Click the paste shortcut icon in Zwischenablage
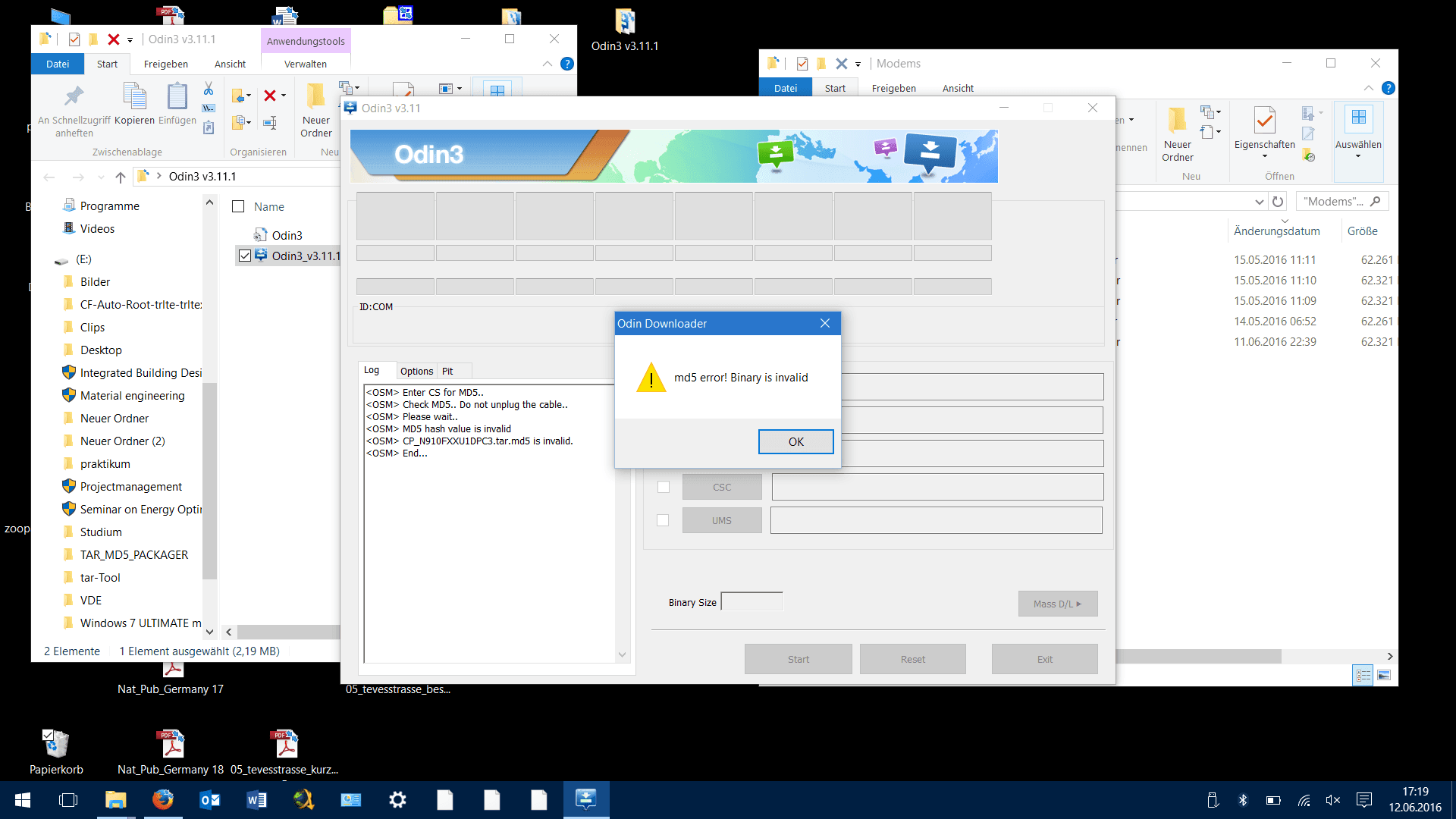 coord(209,128)
